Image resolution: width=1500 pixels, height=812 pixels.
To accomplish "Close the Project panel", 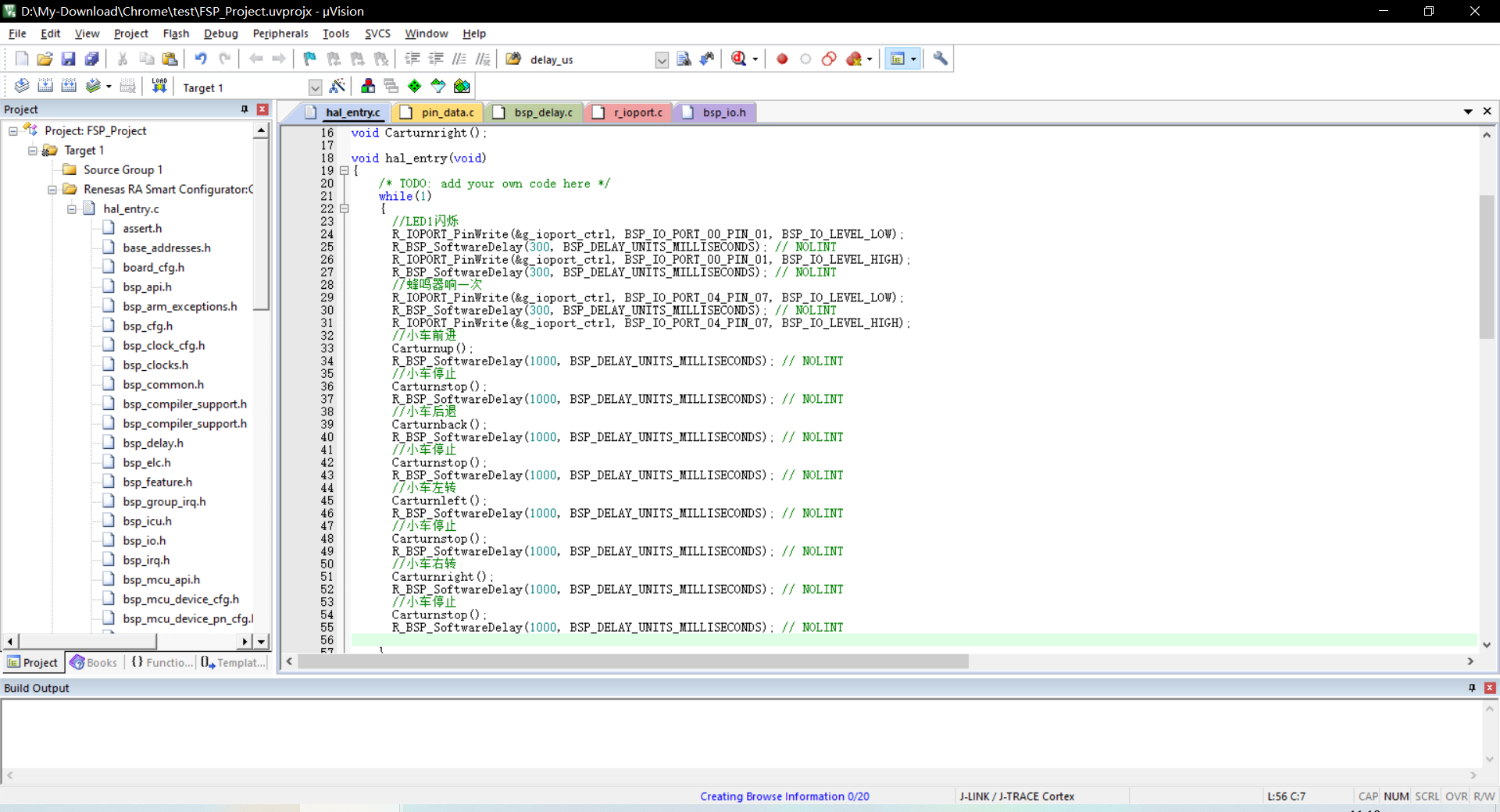I will click(x=262, y=109).
